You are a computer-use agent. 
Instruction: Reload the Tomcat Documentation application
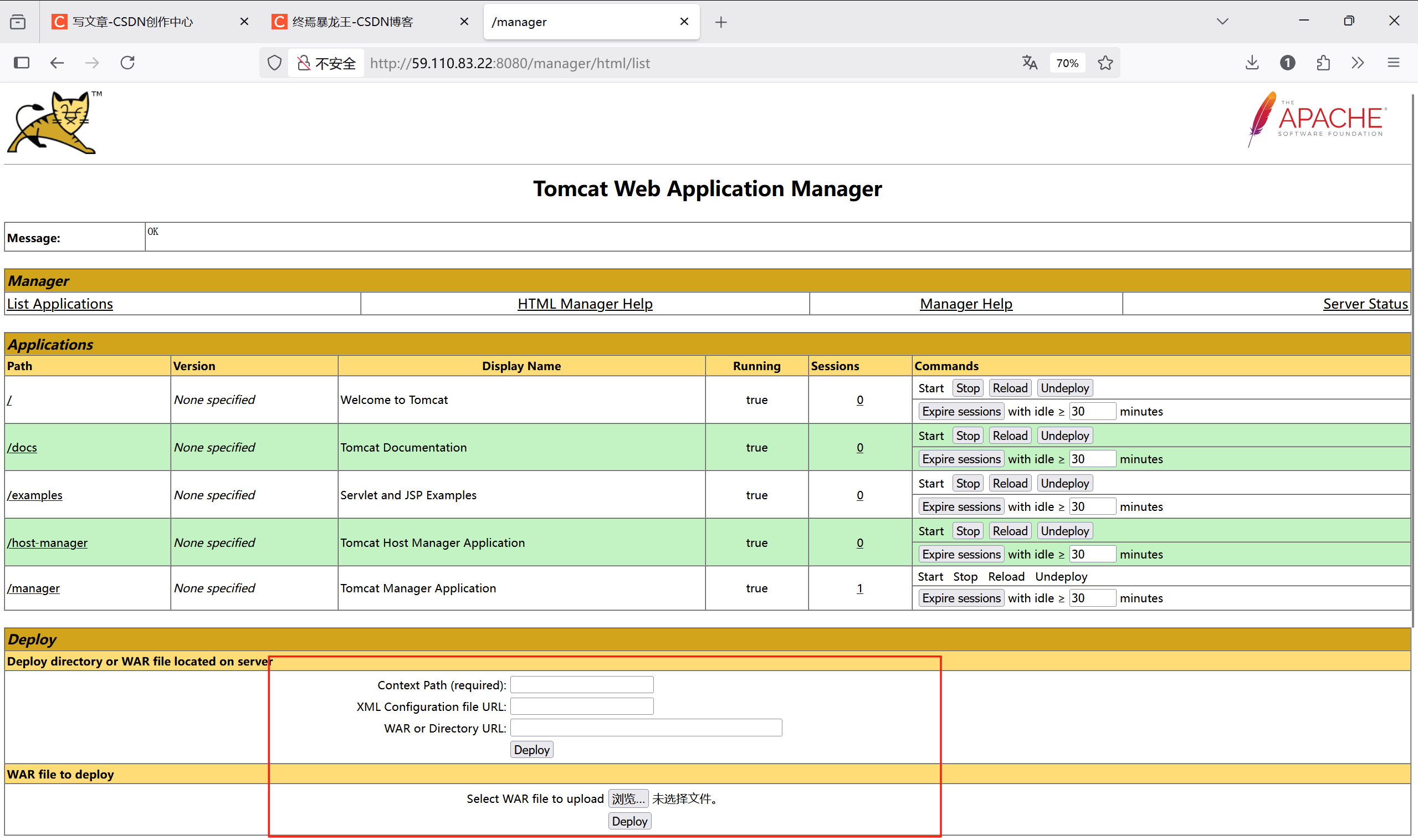coord(1010,436)
